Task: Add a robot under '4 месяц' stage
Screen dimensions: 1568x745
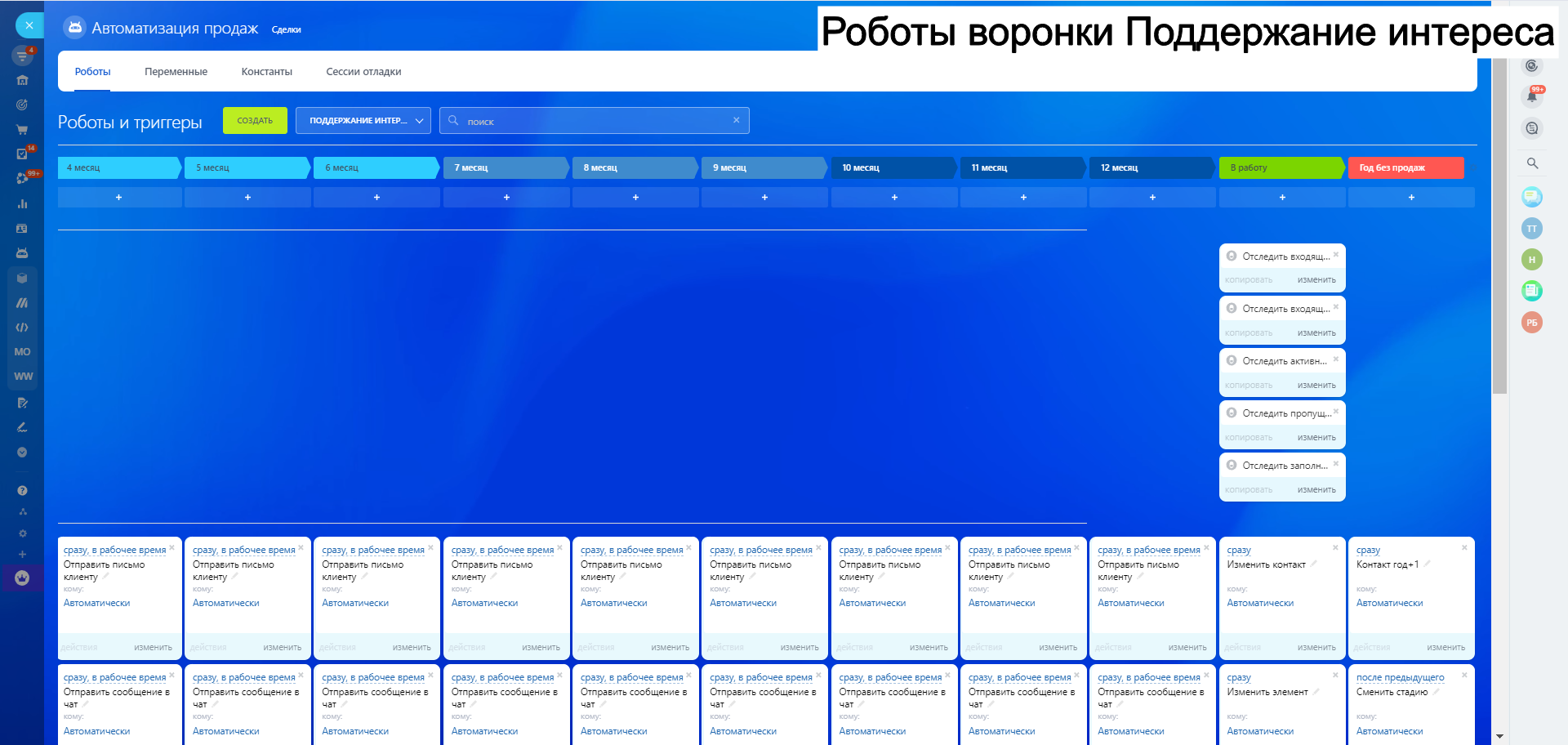Action: [x=119, y=198]
